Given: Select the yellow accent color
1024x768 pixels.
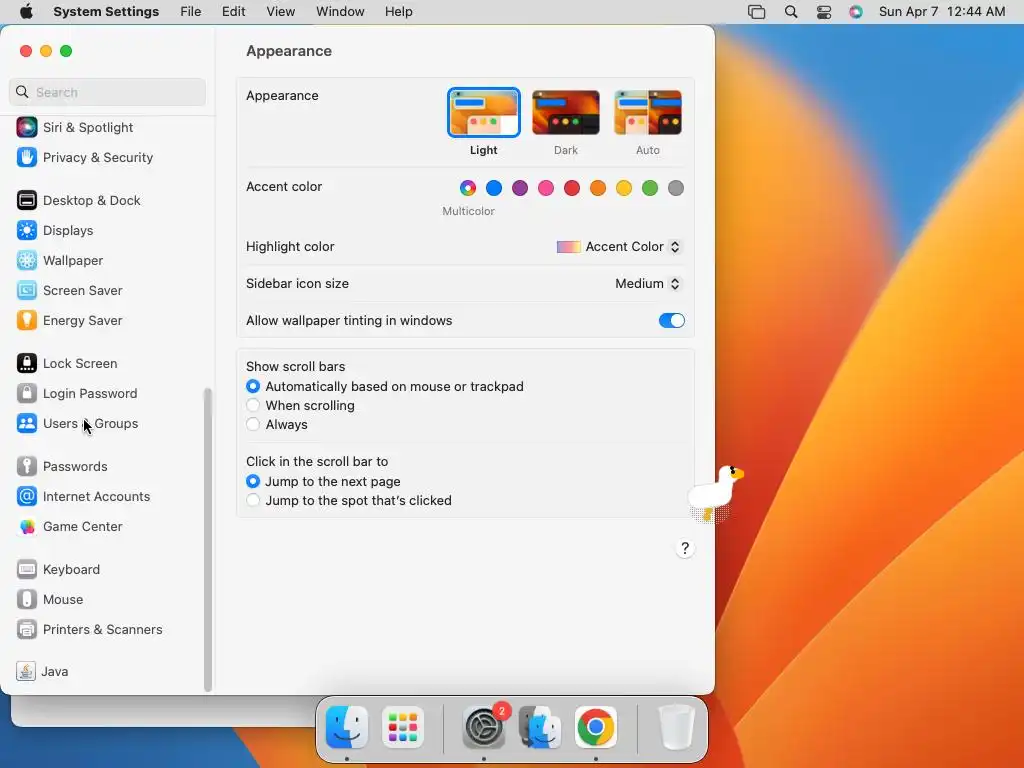Looking at the screenshot, I should 624,188.
